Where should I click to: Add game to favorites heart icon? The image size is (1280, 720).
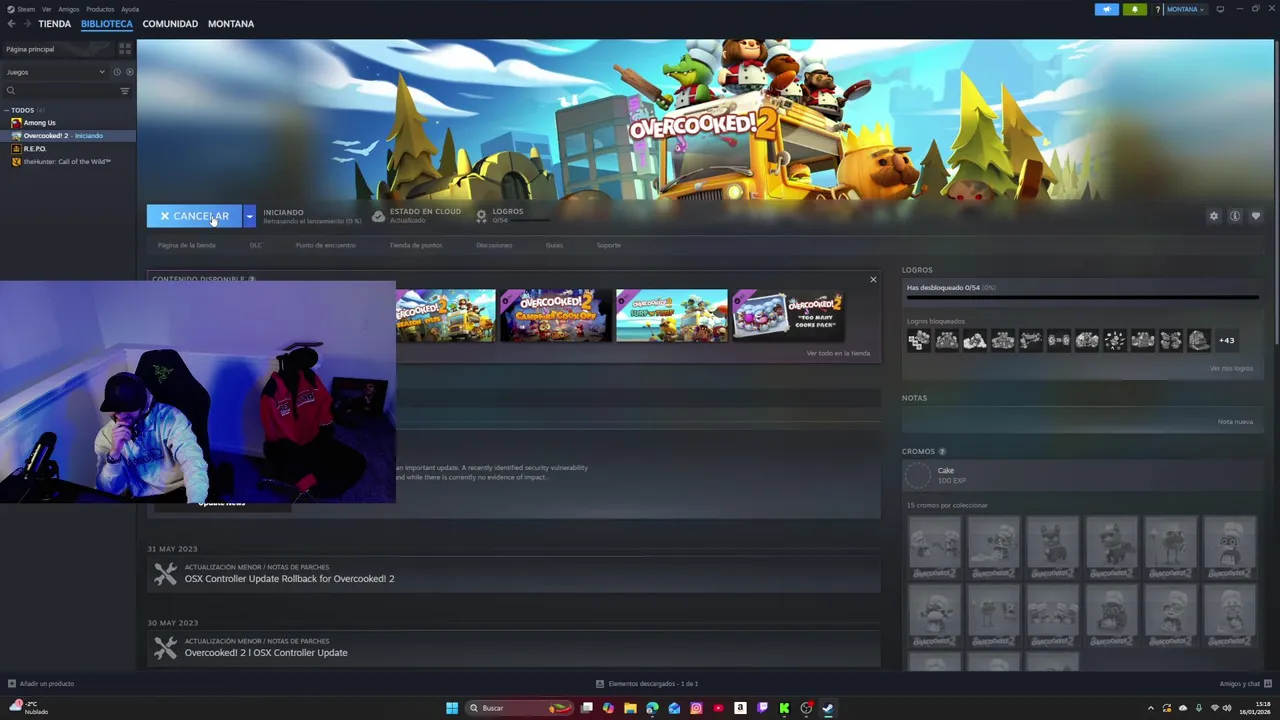[x=1256, y=216]
